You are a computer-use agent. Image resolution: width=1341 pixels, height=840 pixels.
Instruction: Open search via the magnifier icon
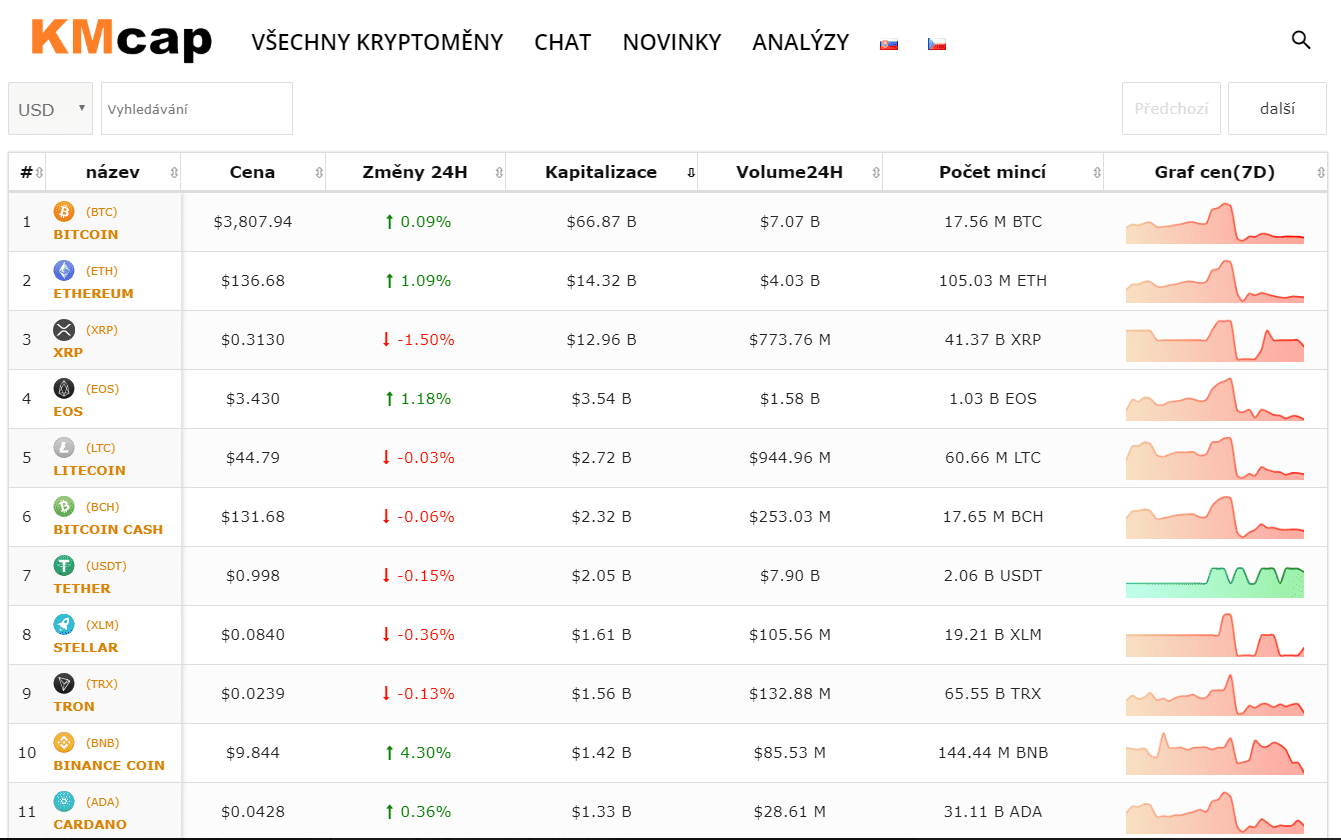tap(1301, 40)
